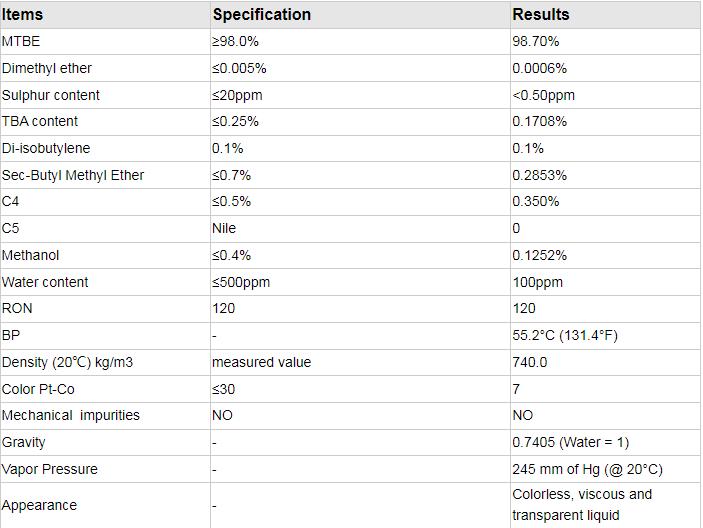Select the Mechanical impurities row label
The image size is (703, 528).
(x=71, y=415)
